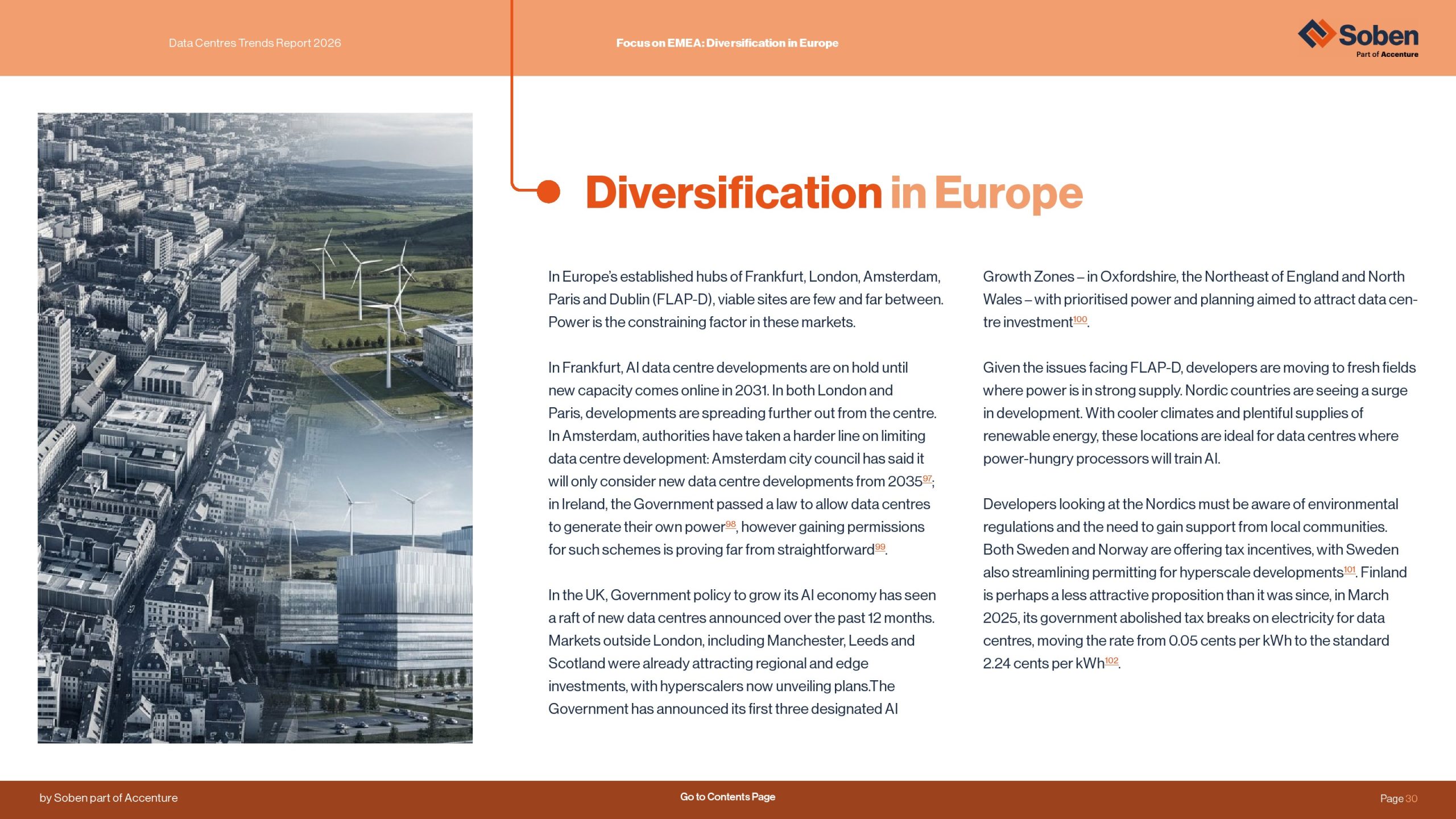The image size is (1456, 819).
Task: Open footnote reference 102
Action: coord(1111,660)
